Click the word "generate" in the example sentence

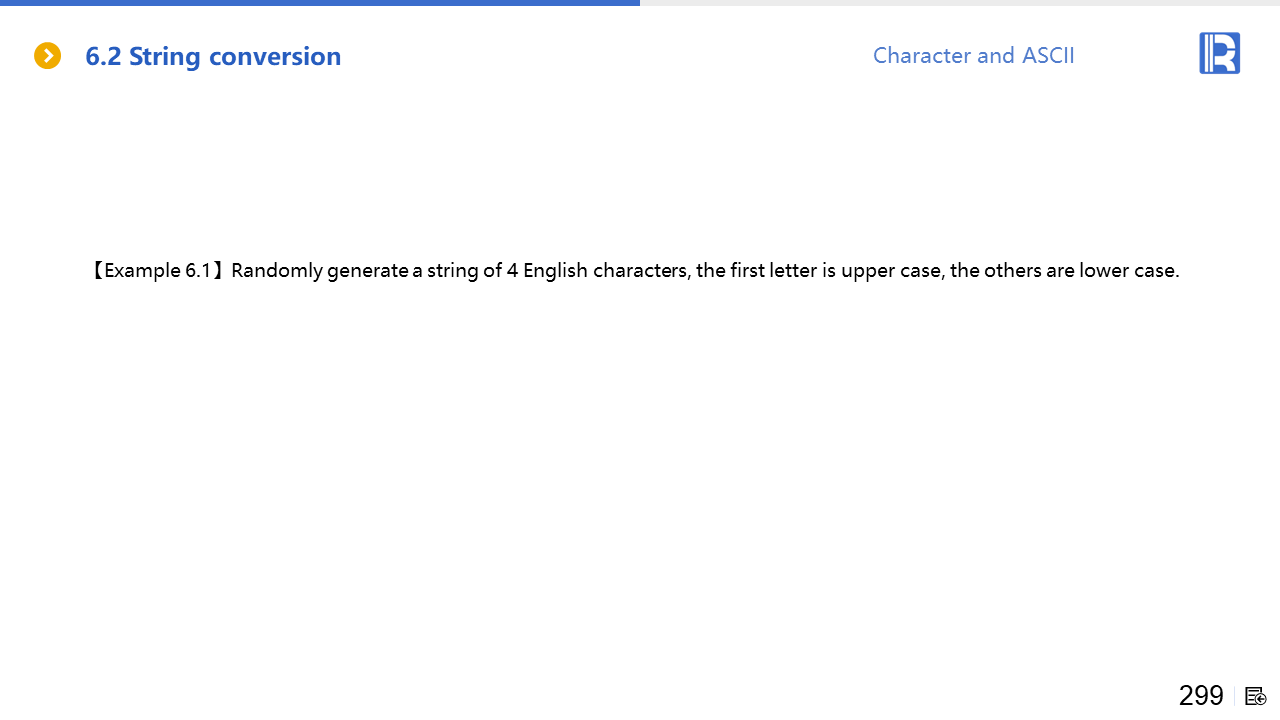[368, 271]
